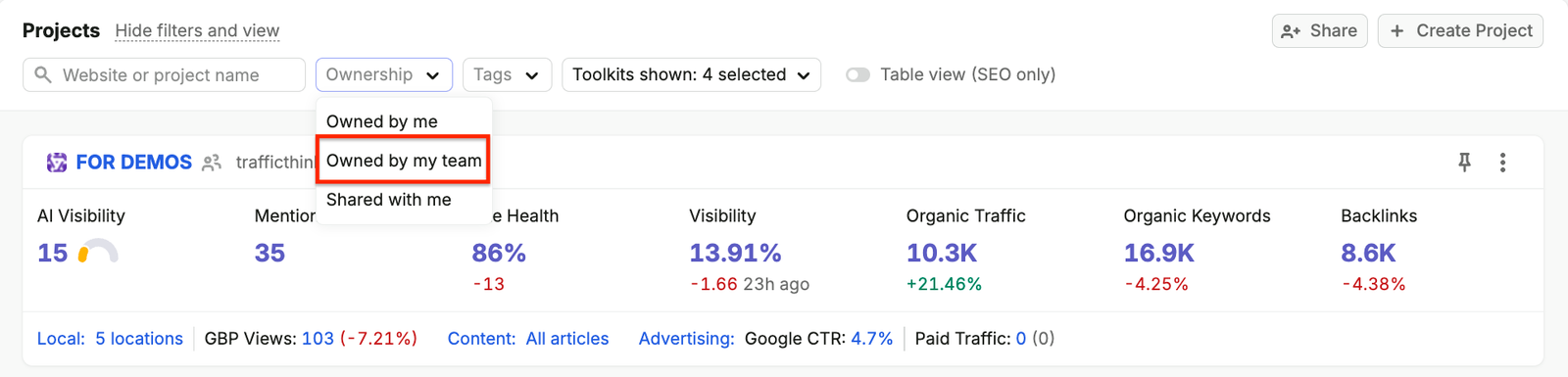The image size is (1568, 377).
Task: Choose Owned by my team option
Action: click(403, 161)
